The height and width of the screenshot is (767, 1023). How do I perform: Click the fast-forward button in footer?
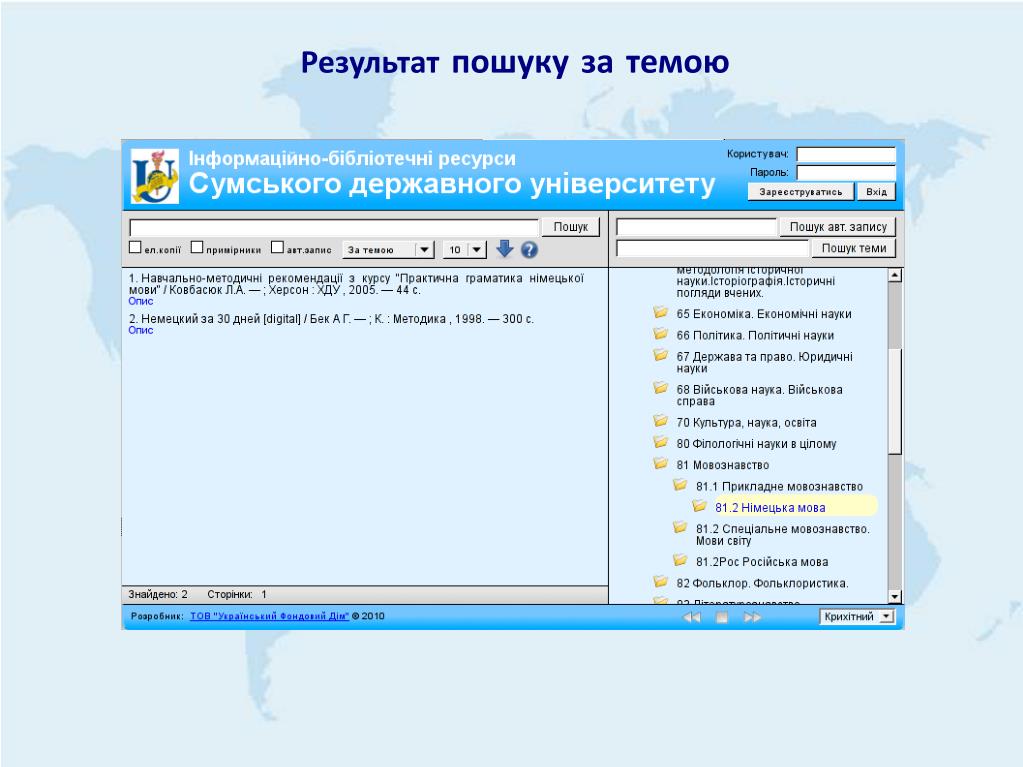[x=752, y=617]
